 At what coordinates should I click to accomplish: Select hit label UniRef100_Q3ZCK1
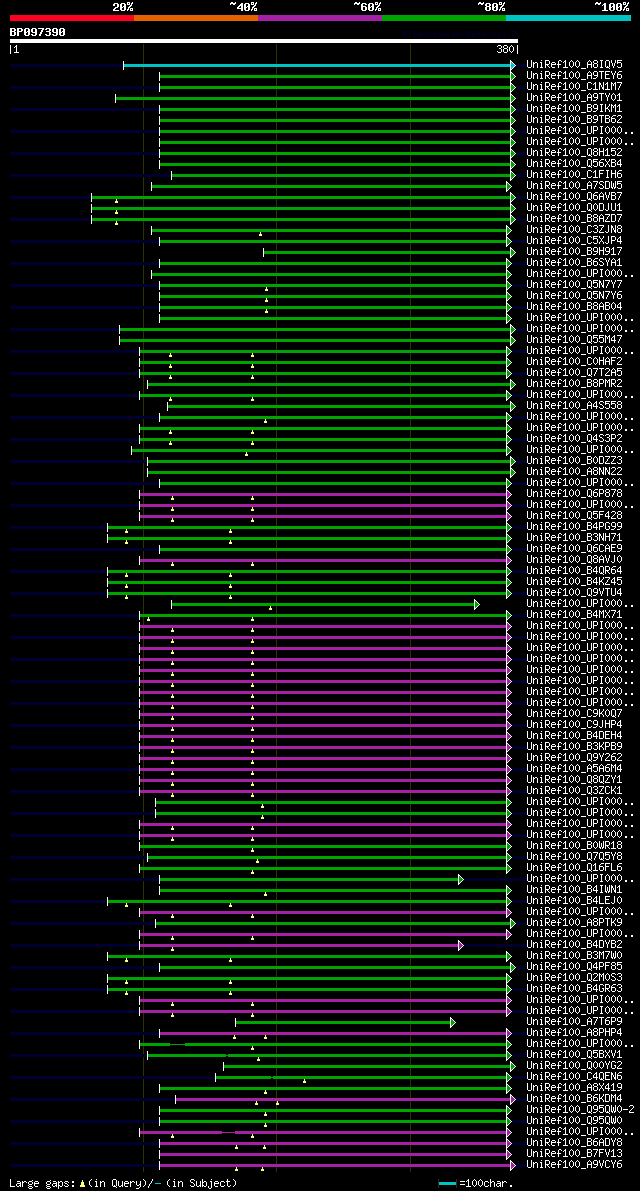tap(574, 791)
